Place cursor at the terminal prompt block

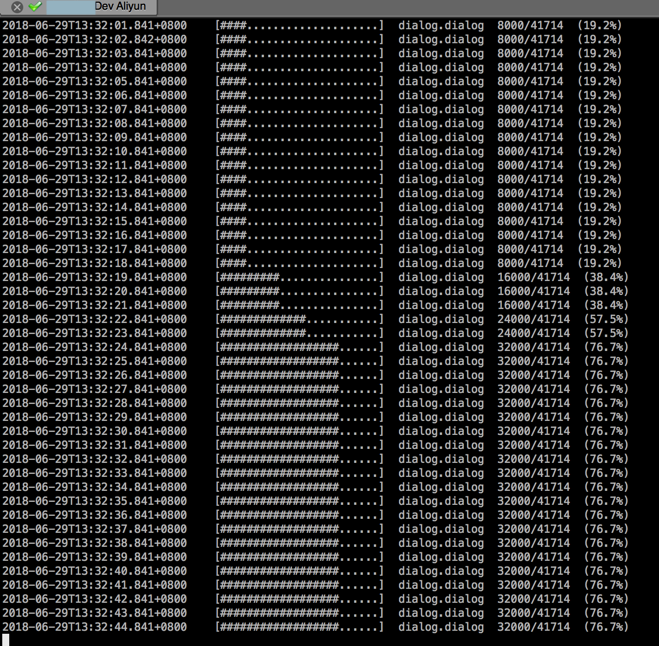coord(5,639)
